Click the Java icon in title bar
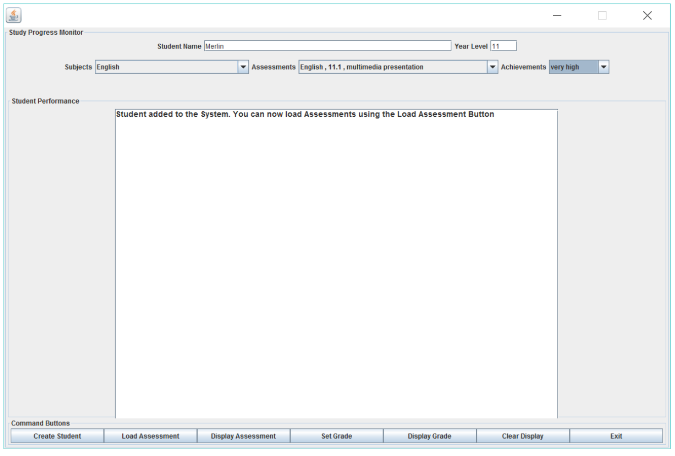 click(14, 14)
